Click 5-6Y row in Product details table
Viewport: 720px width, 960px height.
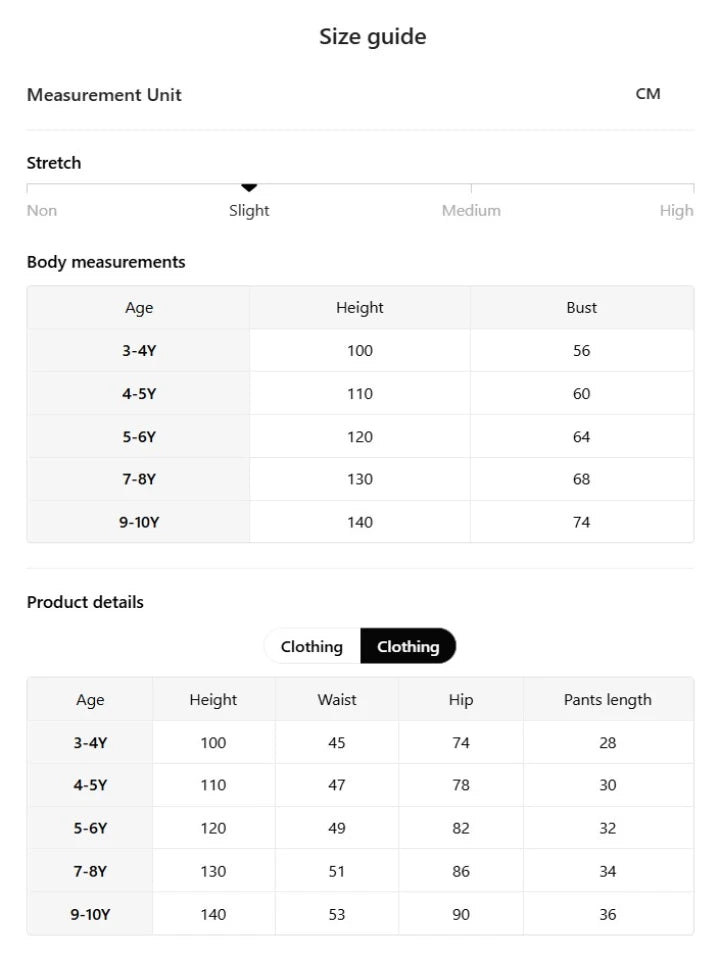(360, 828)
